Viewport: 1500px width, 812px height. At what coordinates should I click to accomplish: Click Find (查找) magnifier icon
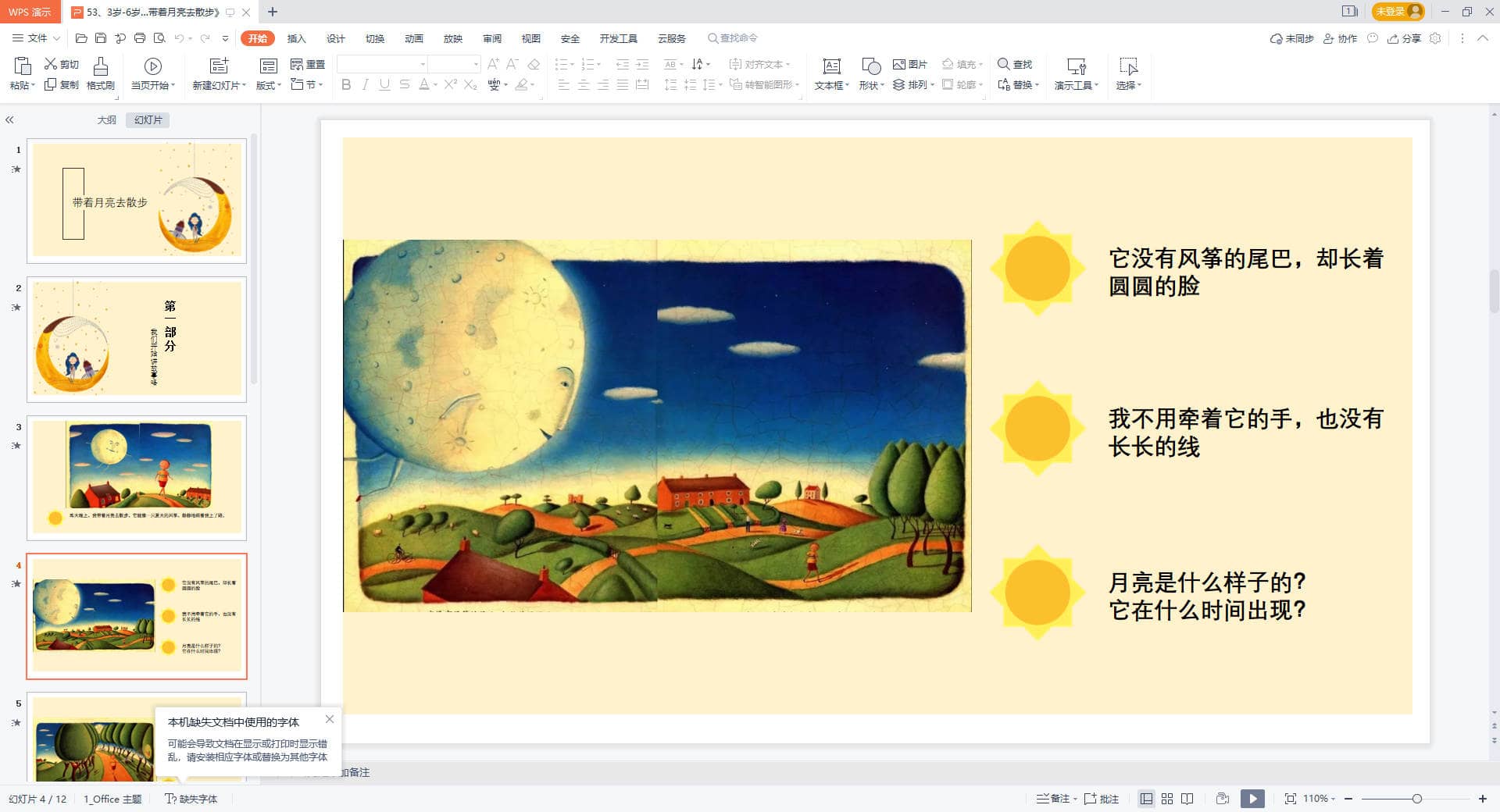click(x=1004, y=64)
